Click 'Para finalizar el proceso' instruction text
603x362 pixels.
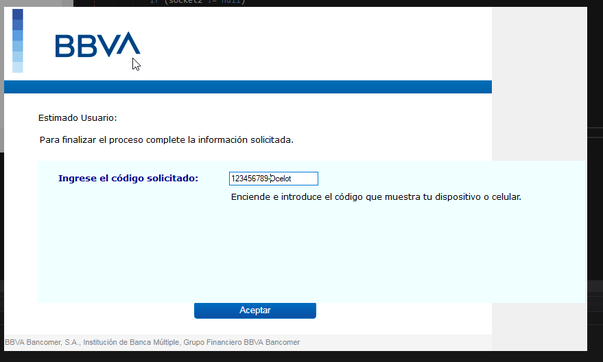[166, 140]
